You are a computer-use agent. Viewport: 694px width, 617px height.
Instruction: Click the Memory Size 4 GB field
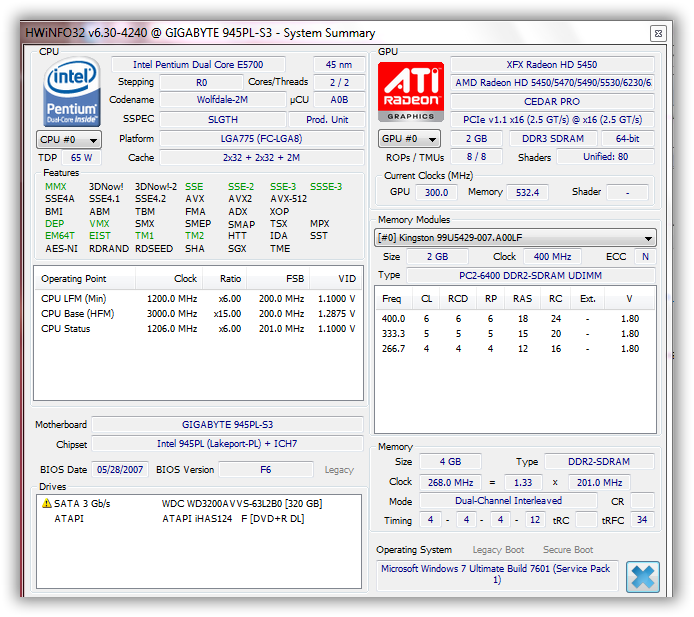click(x=450, y=462)
